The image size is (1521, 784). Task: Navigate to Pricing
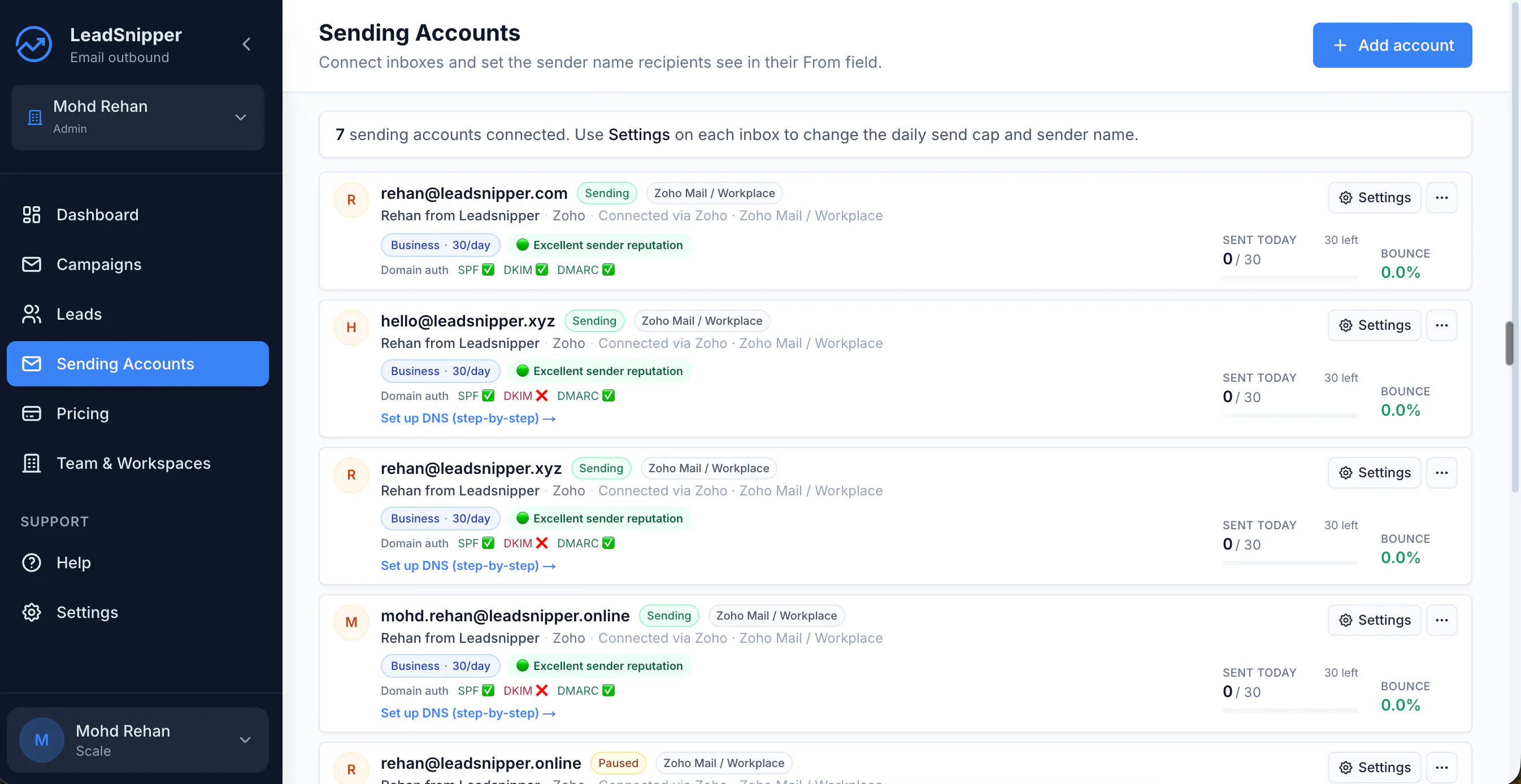[137, 413]
